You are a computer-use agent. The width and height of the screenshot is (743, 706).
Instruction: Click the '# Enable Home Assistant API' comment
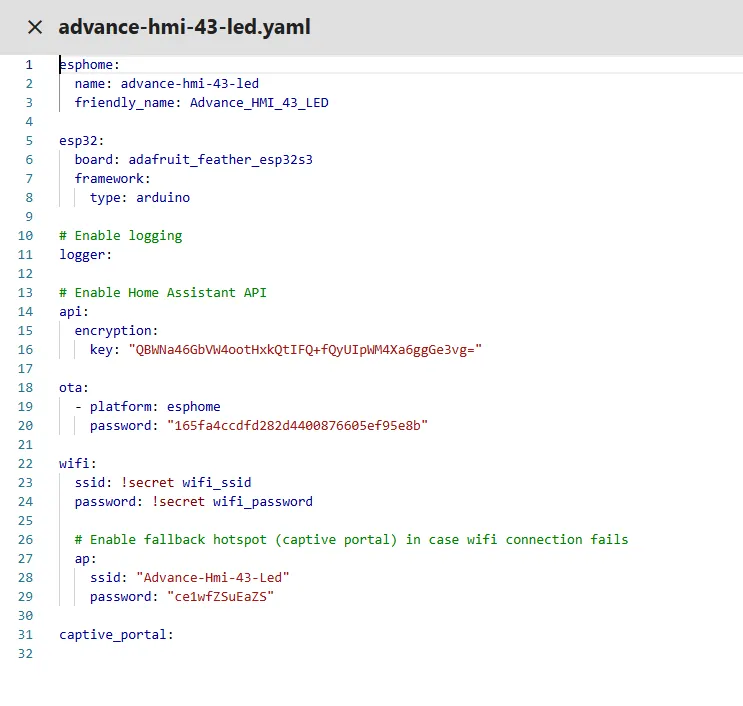pyautogui.click(x=163, y=293)
